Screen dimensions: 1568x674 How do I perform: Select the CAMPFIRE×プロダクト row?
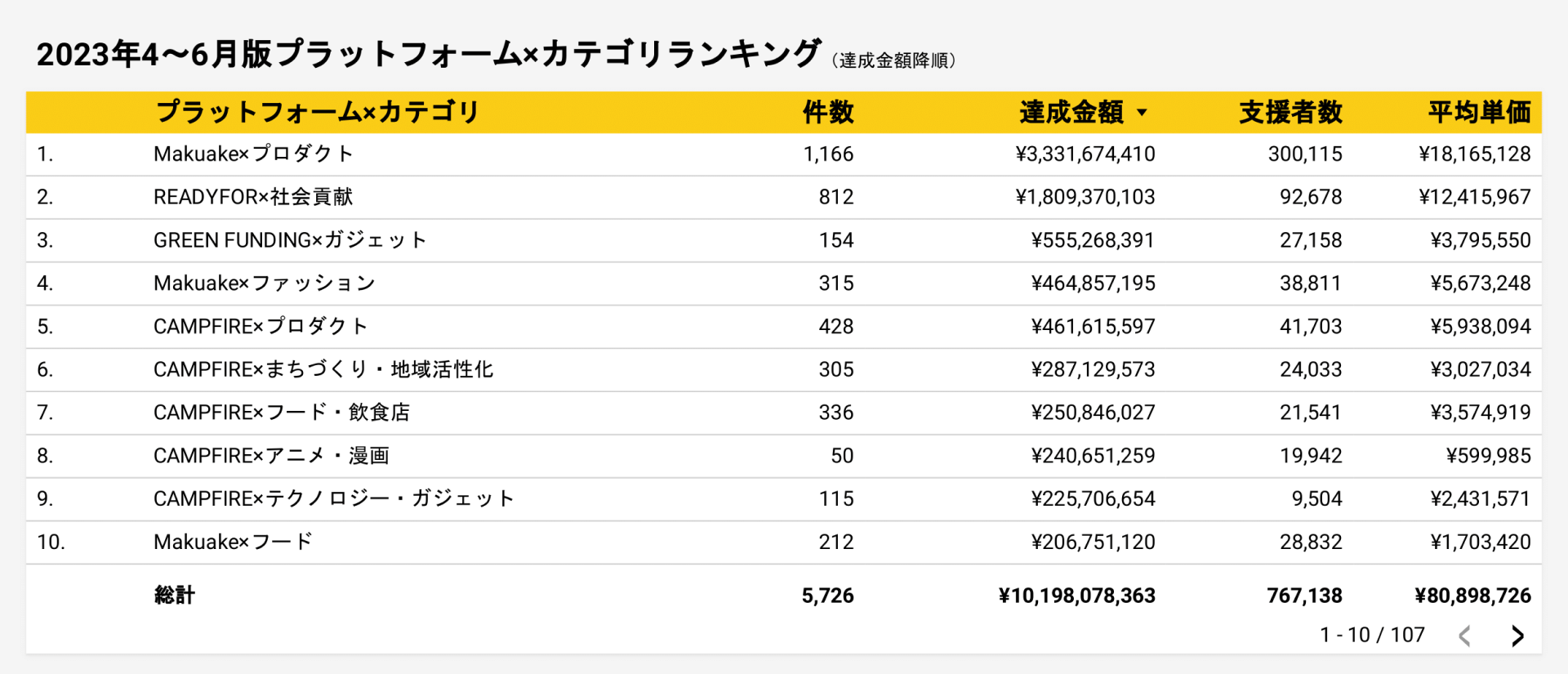click(784, 327)
